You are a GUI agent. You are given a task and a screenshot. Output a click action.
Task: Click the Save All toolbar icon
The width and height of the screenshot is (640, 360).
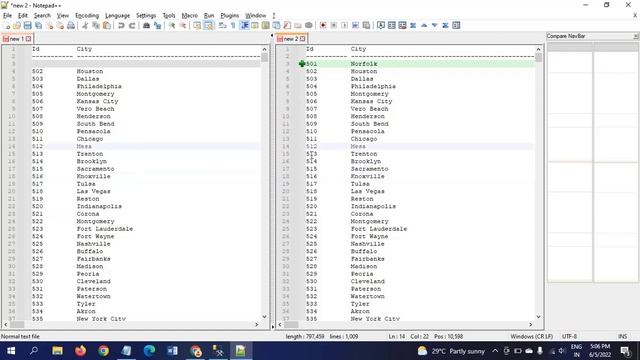click(x=38, y=25)
